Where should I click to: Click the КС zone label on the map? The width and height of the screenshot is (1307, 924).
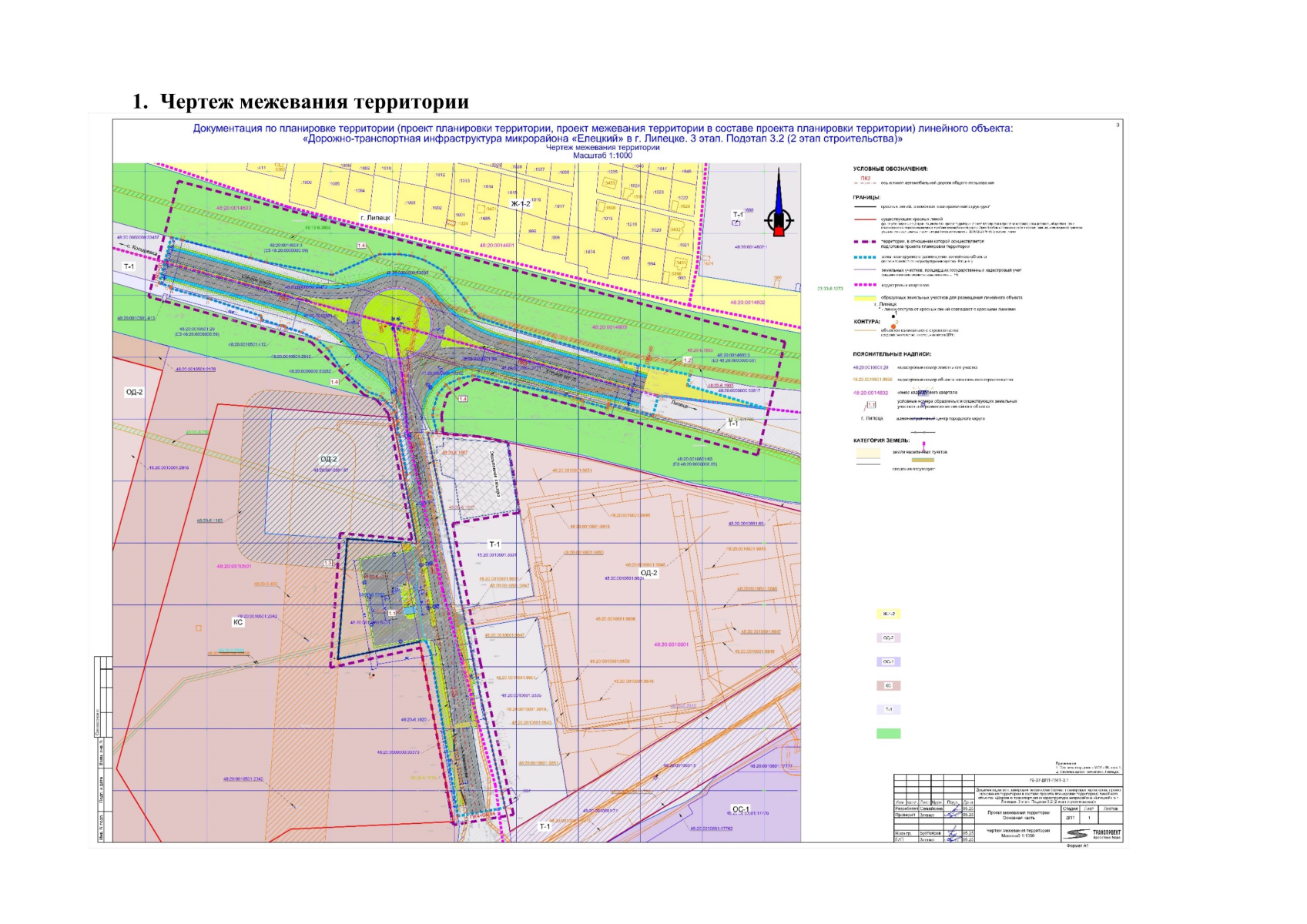[x=238, y=622]
